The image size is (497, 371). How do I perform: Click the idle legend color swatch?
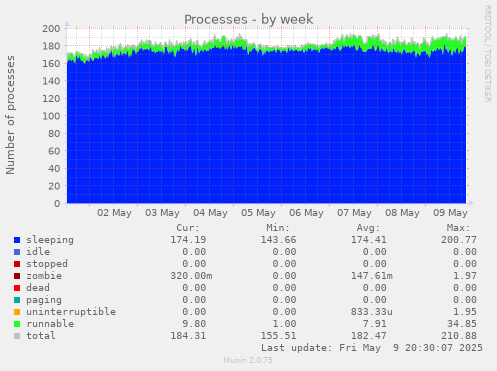[17, 252]
